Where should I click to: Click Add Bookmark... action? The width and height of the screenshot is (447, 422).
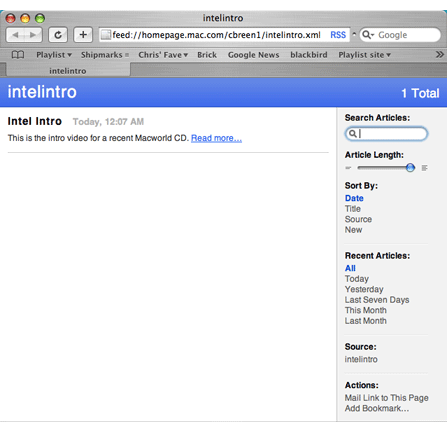[377, 408]
